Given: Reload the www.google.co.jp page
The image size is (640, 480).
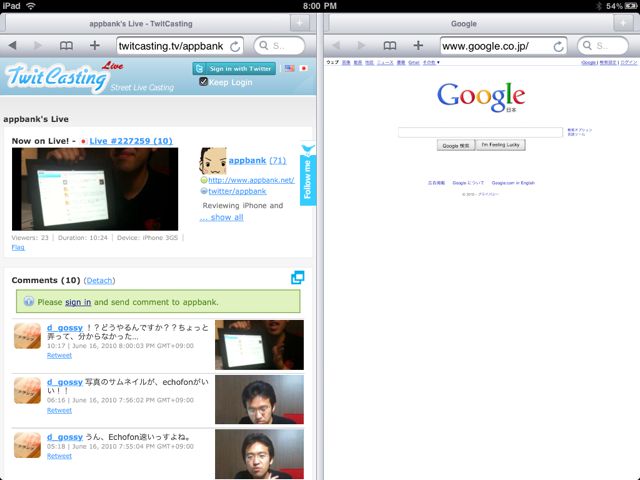Looking at the screenshot, I should (x=558, y=47).
